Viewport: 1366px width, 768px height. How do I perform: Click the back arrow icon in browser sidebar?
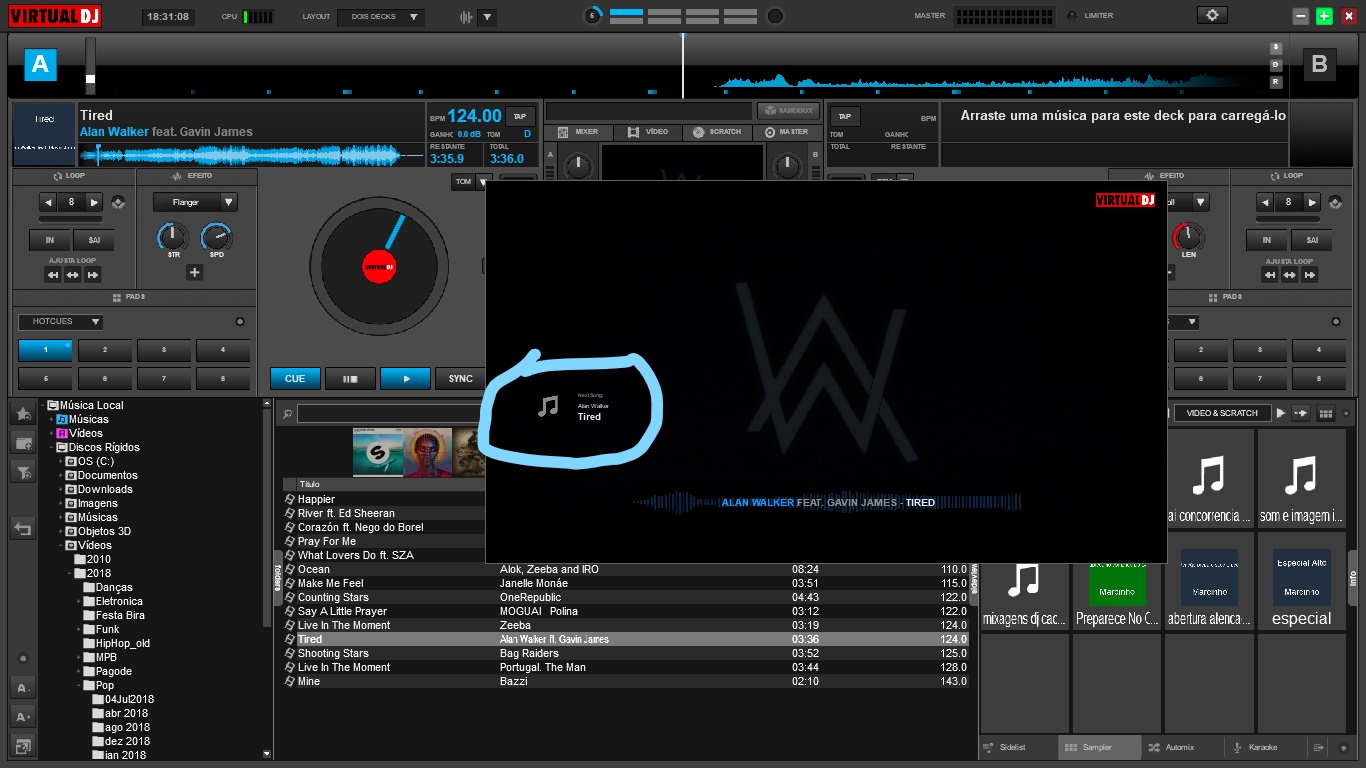click(x=23, y=529)
